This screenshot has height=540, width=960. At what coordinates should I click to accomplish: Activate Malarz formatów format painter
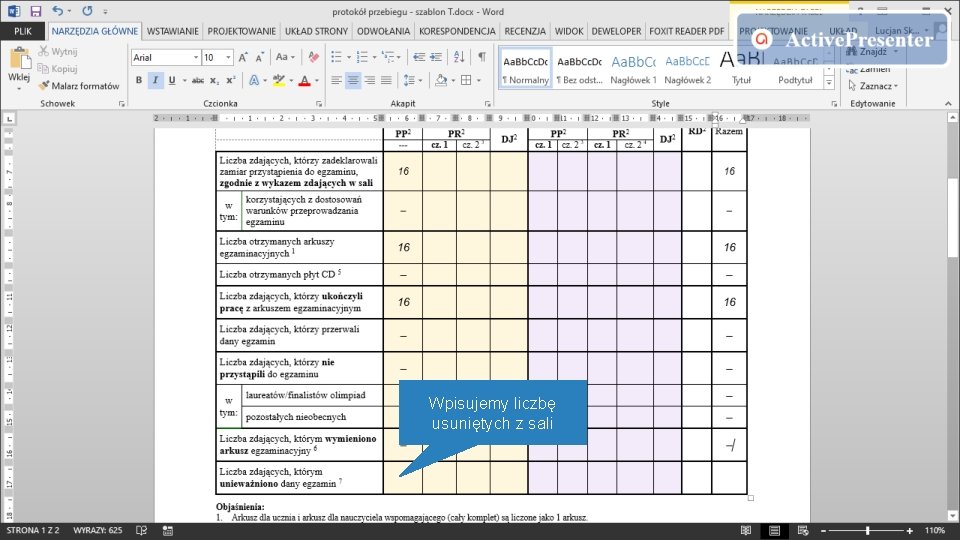click(x=79, y=86)
